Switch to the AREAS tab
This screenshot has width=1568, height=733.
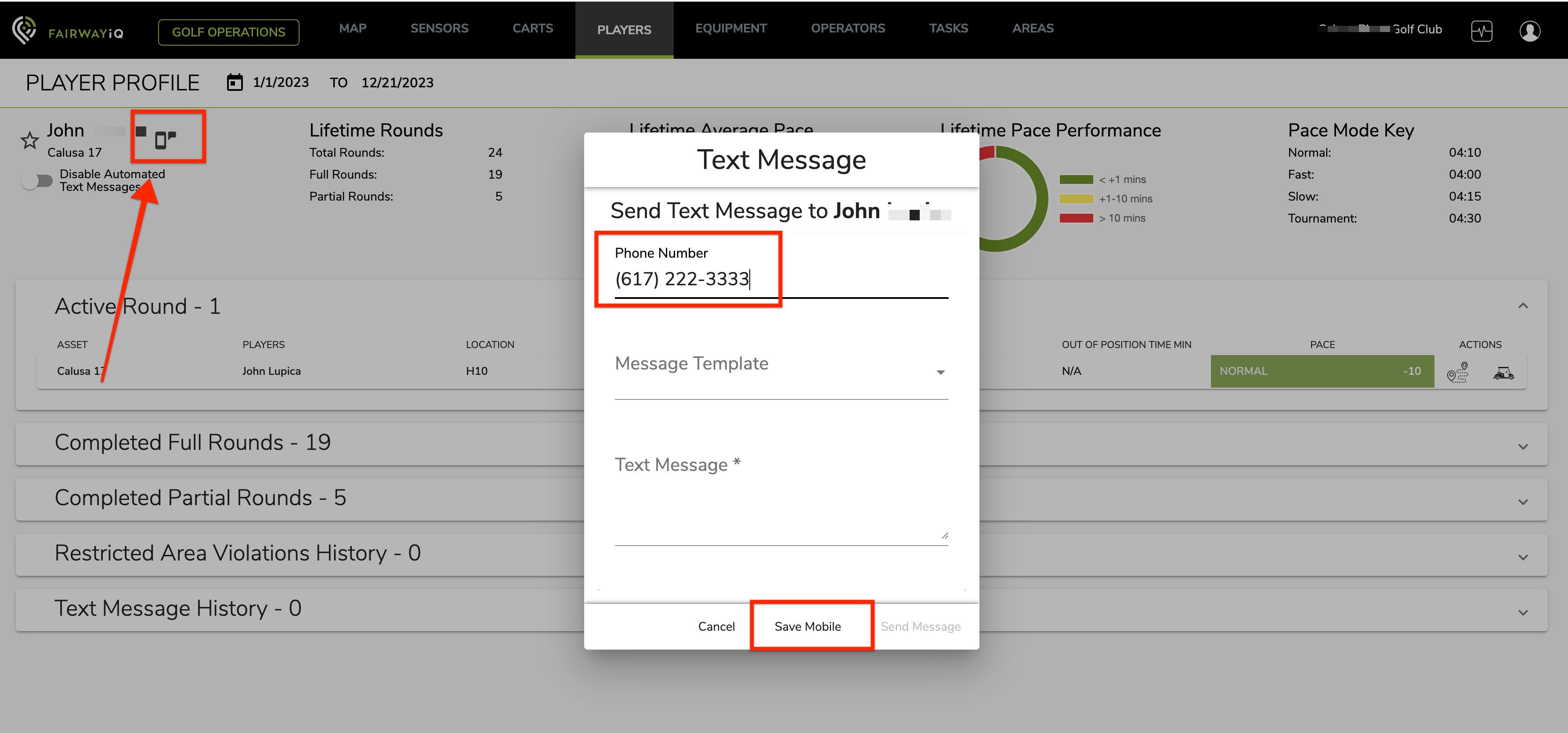pyautogui.click(x=1032, y=28)
